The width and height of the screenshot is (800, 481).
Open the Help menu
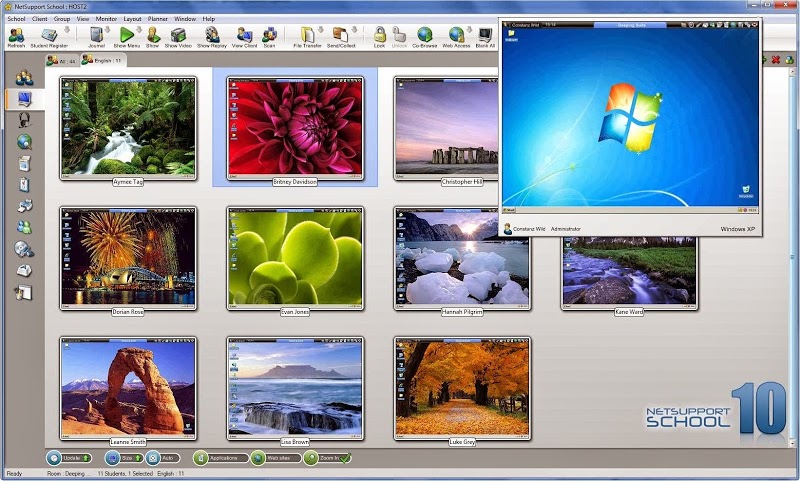pos(209,19)
